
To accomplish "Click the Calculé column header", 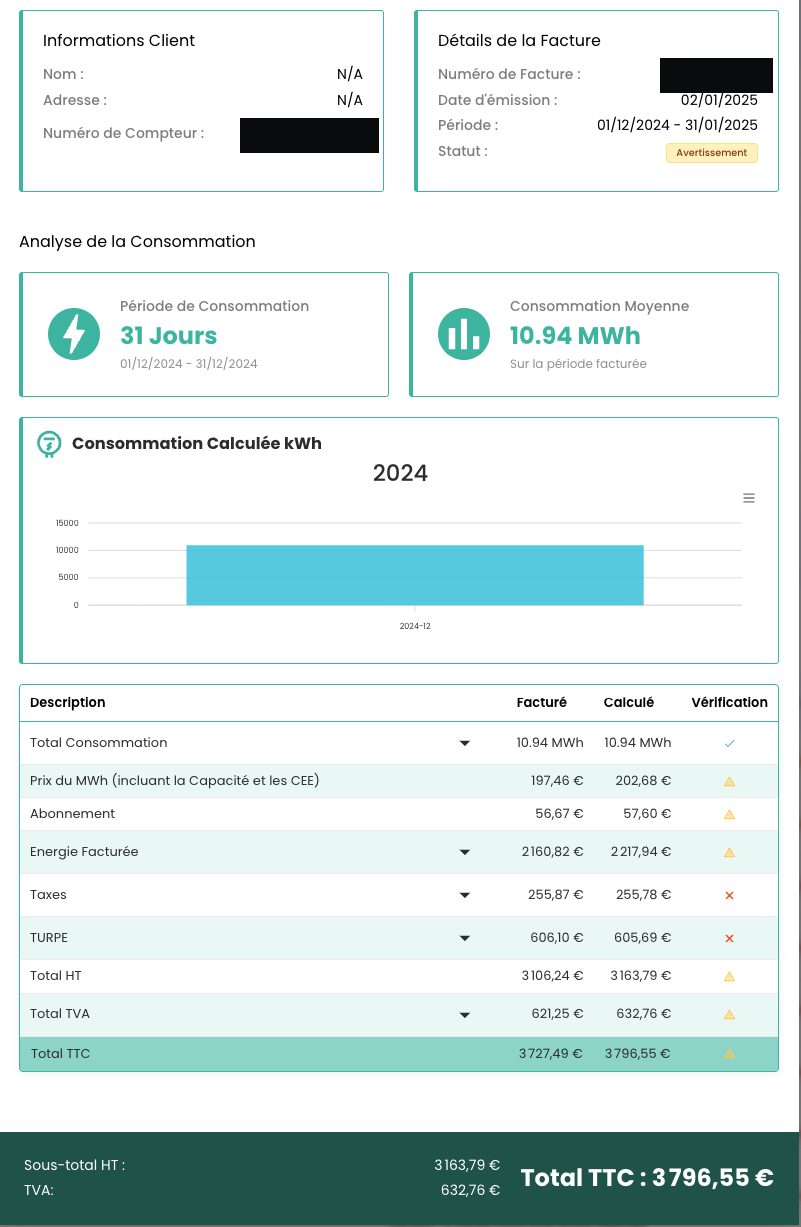I will (629, 702).
